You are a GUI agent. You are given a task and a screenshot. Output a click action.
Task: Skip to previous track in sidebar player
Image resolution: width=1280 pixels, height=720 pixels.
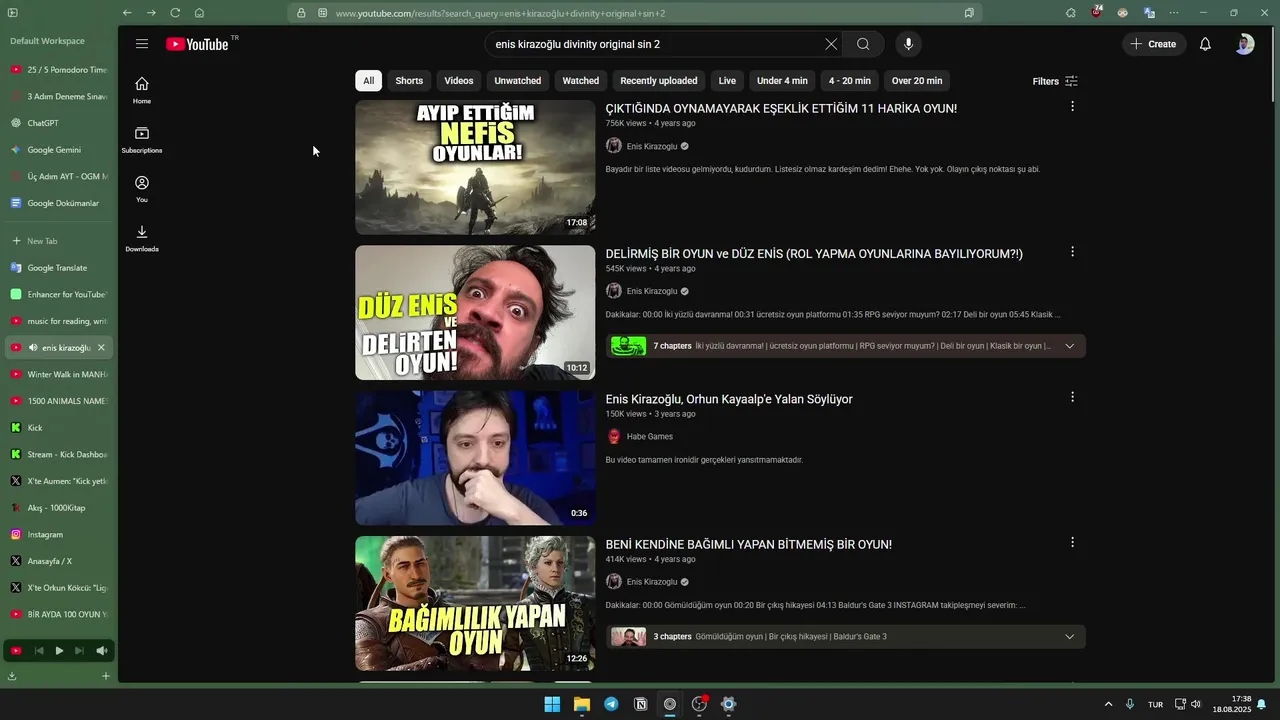39,651
